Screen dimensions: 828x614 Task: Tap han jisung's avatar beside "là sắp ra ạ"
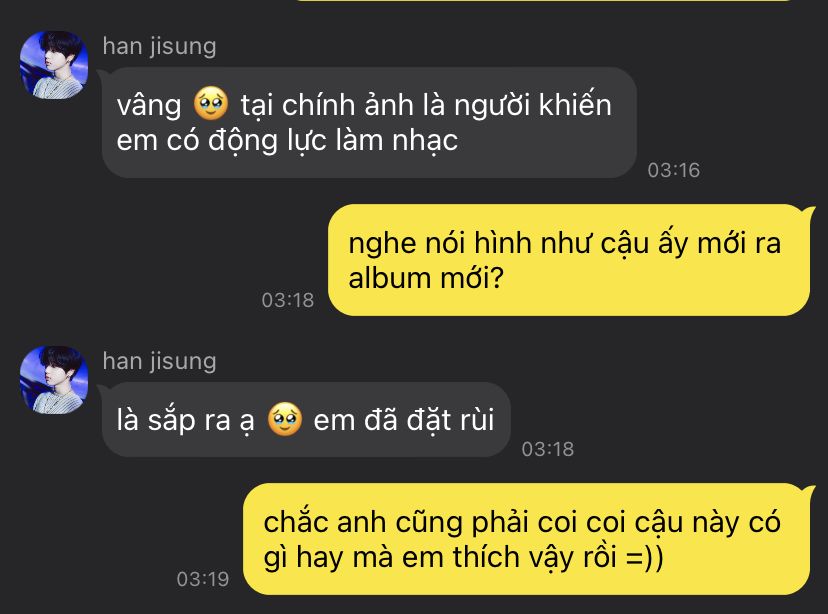(x=54, y=380)
